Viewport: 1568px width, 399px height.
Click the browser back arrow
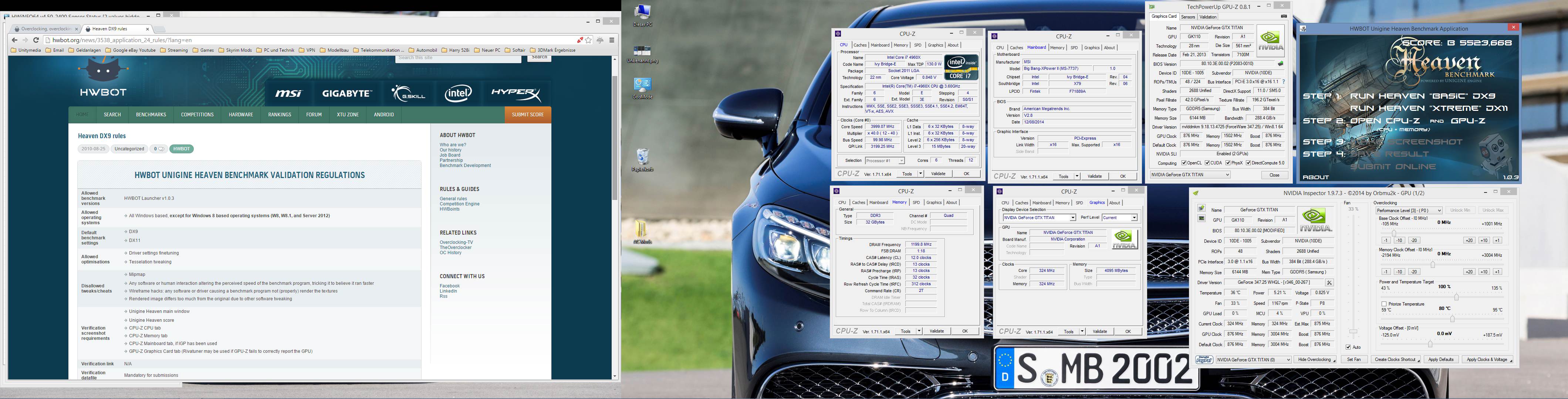(x=15, y=40)
